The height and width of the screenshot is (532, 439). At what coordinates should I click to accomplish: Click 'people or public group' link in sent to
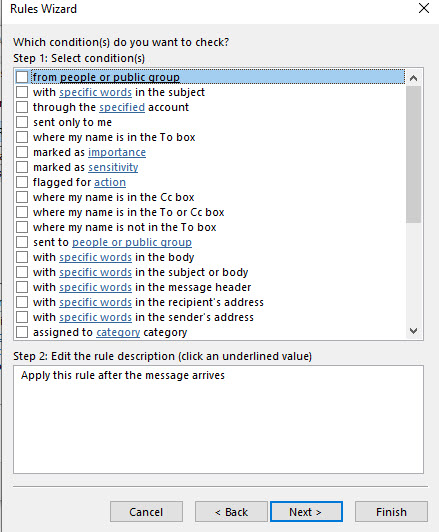[132, 242]
